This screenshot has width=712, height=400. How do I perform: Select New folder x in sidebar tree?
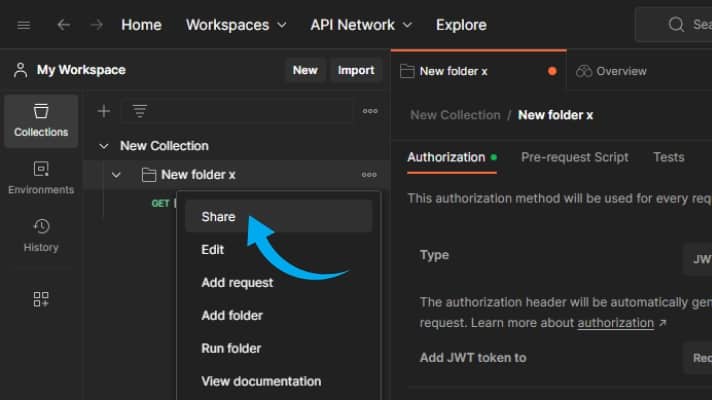tap(198, 175)
